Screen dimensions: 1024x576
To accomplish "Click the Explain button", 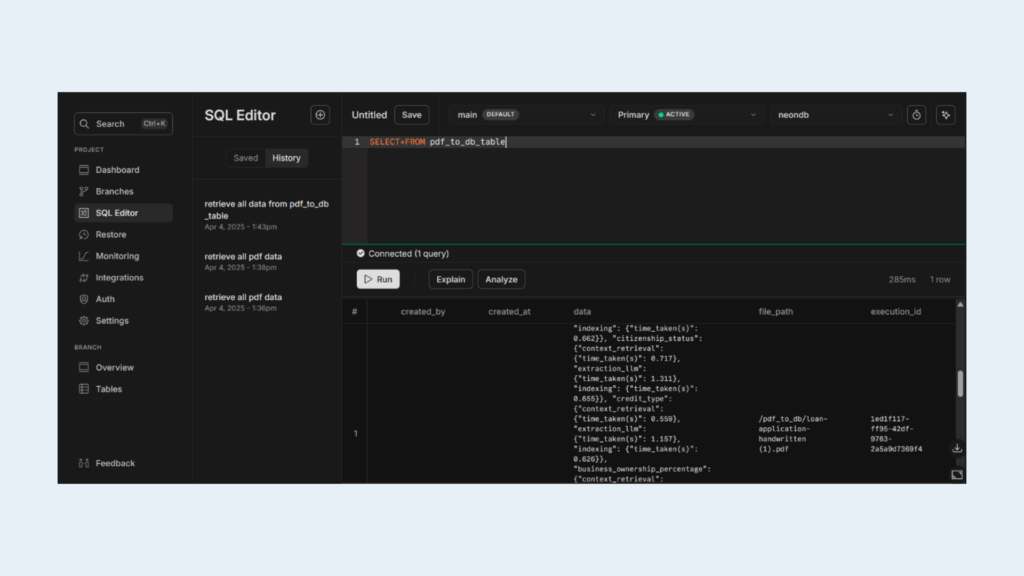I will 450,279.
